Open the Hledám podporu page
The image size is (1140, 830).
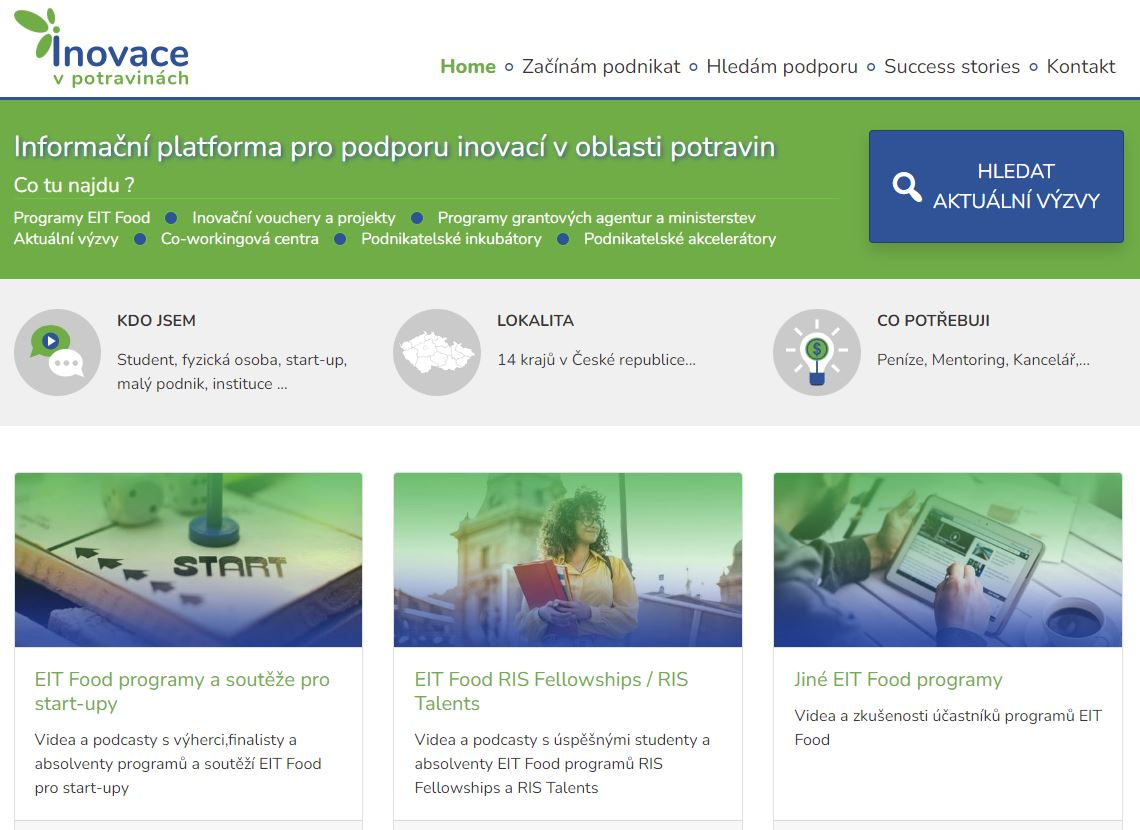point(782,66)
